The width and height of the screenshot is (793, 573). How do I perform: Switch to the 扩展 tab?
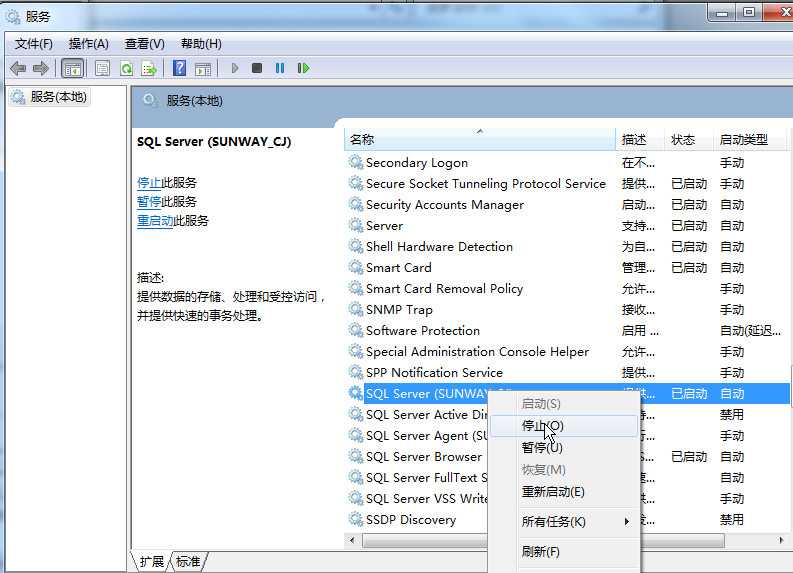click(x=151, y=561)
